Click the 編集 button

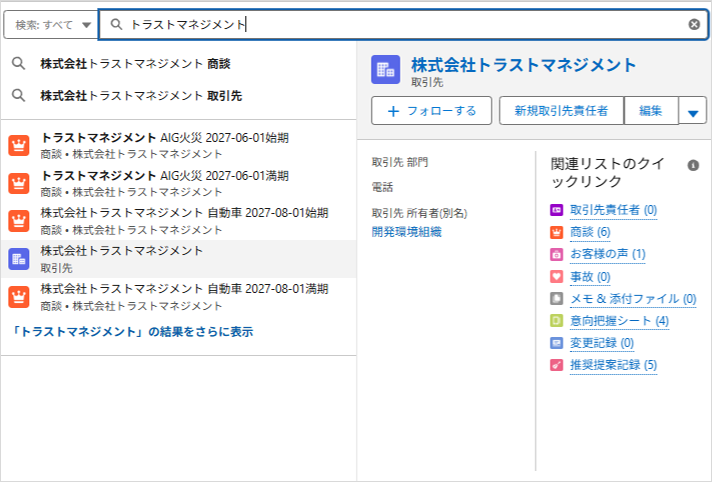point(651,110)
